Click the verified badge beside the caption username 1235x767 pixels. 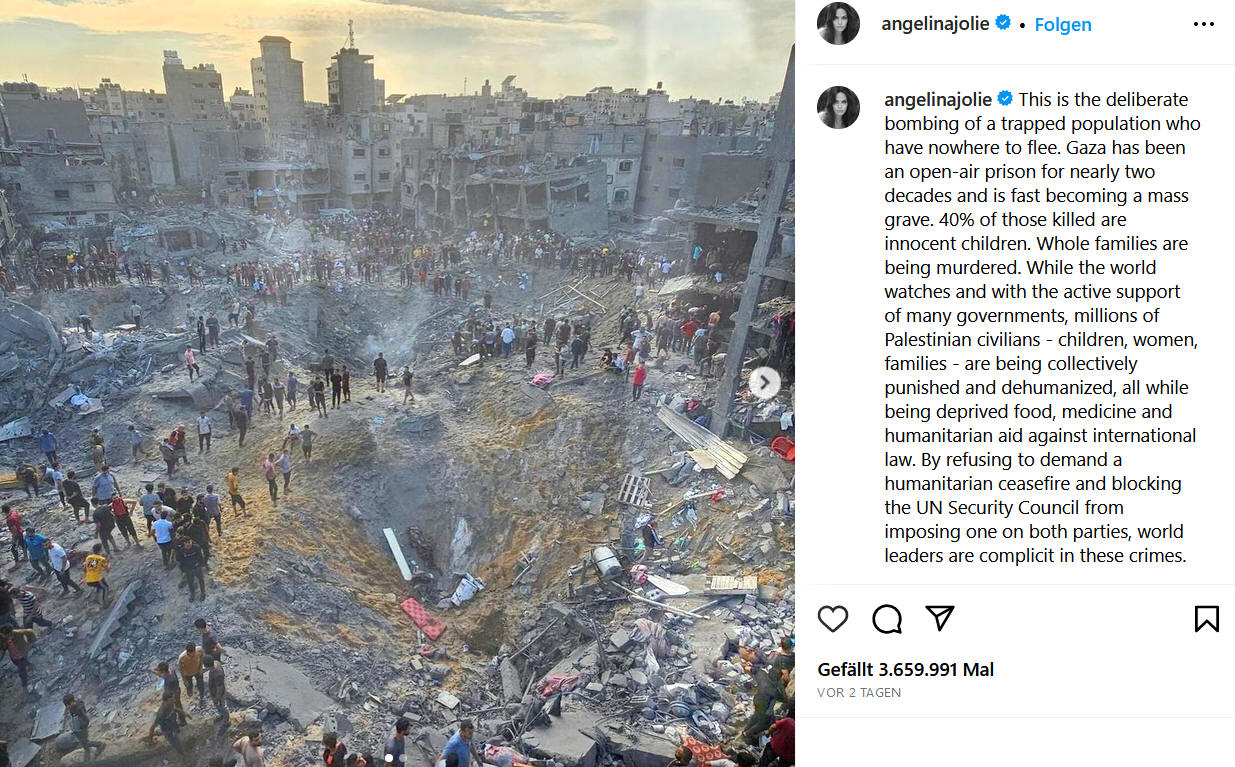point(1005,99)
